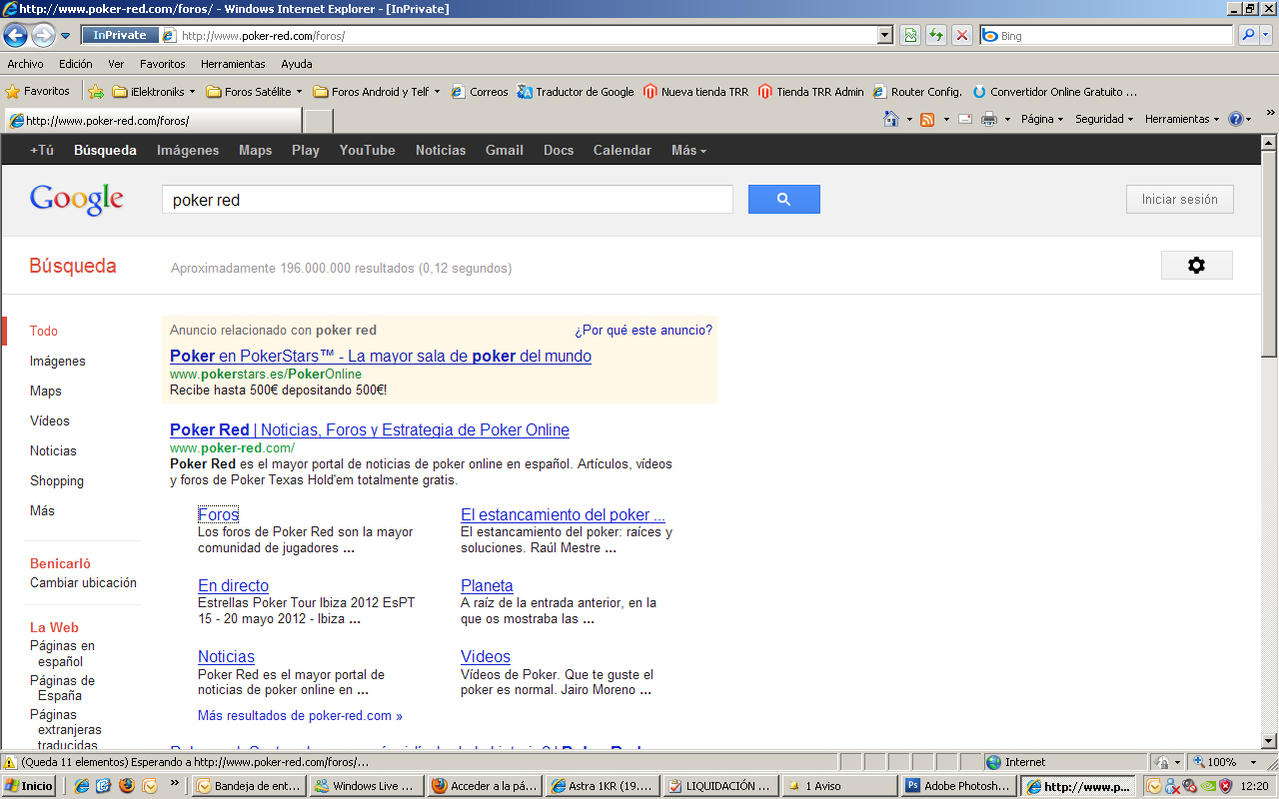This screenshot has width=1279, height=799.
Task: Click the Windows Inicio start button
Action: pyautogui.click(x=29, y=786)
